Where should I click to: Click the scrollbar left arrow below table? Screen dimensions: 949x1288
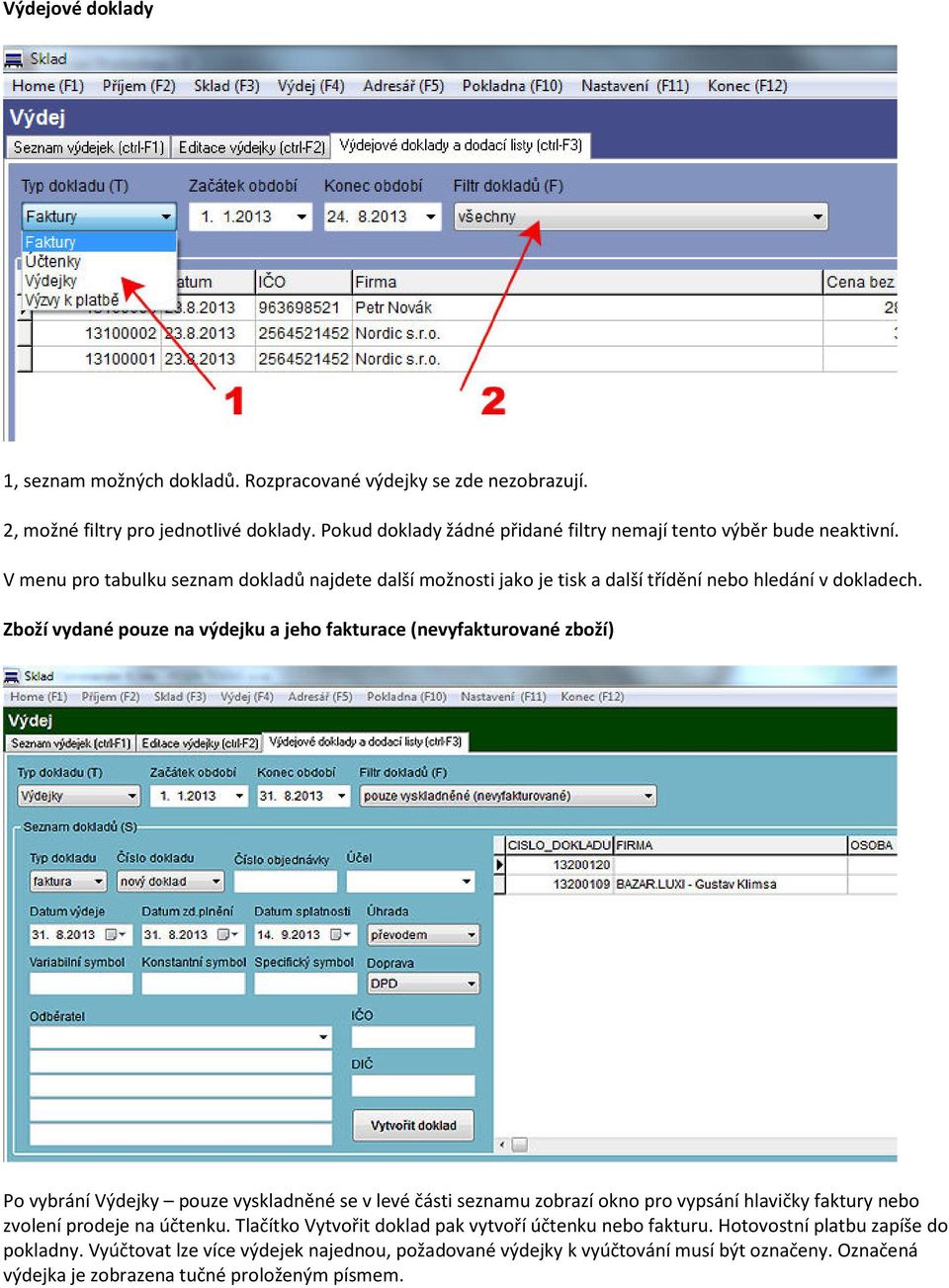pyautogui.click(x=501, y=1145)
